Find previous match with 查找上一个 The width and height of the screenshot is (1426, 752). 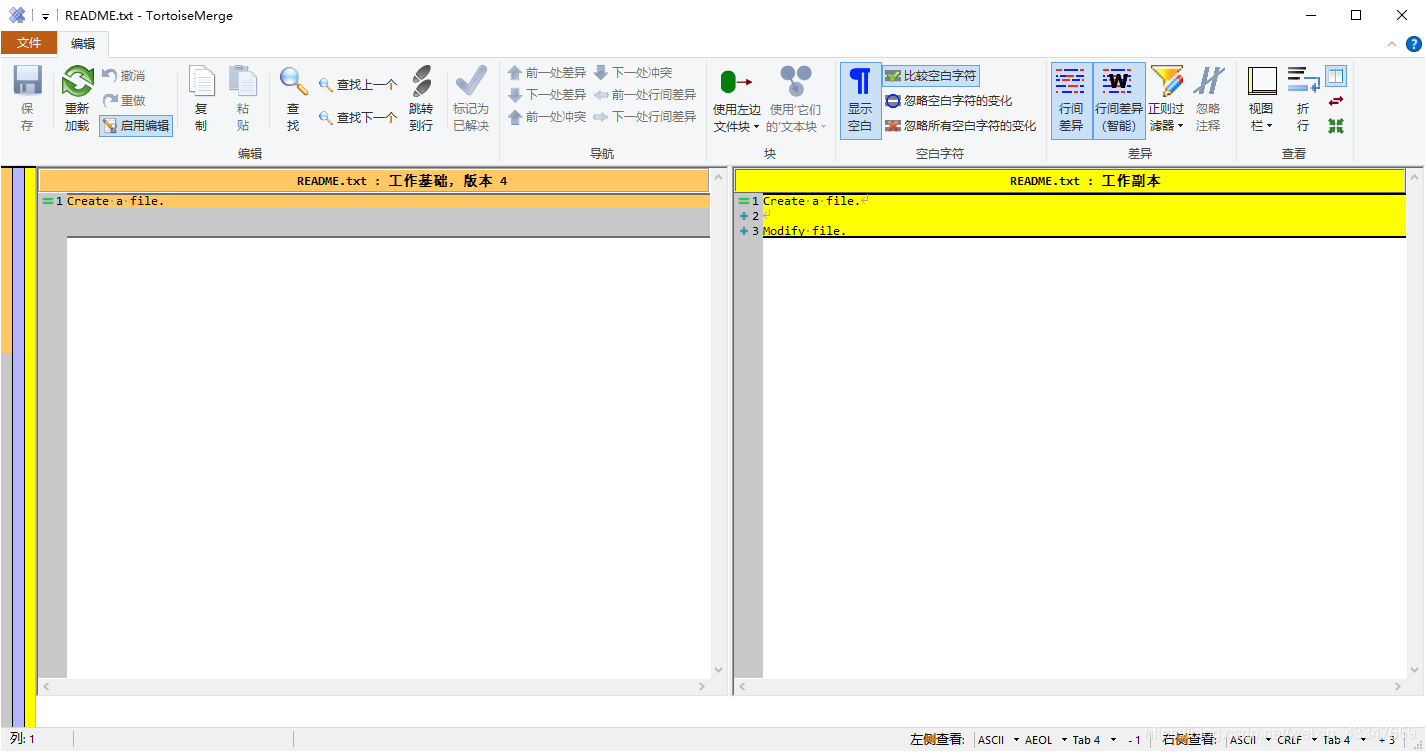[358, 85]
